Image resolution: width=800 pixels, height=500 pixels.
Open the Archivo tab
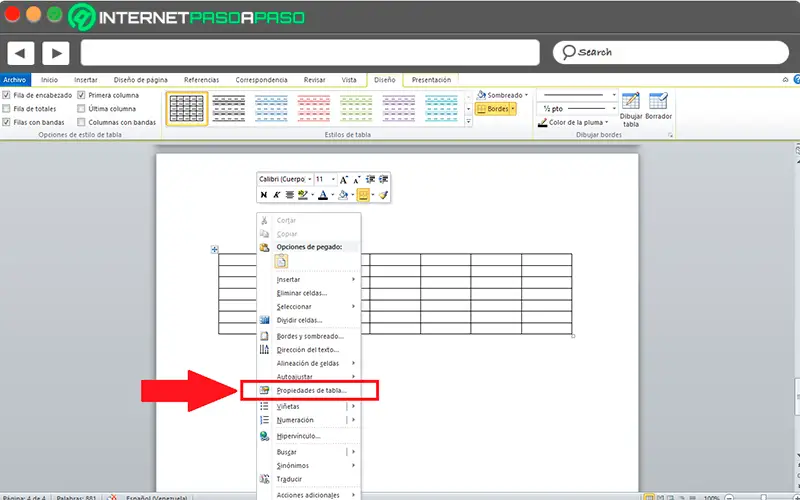coord(15,80)
